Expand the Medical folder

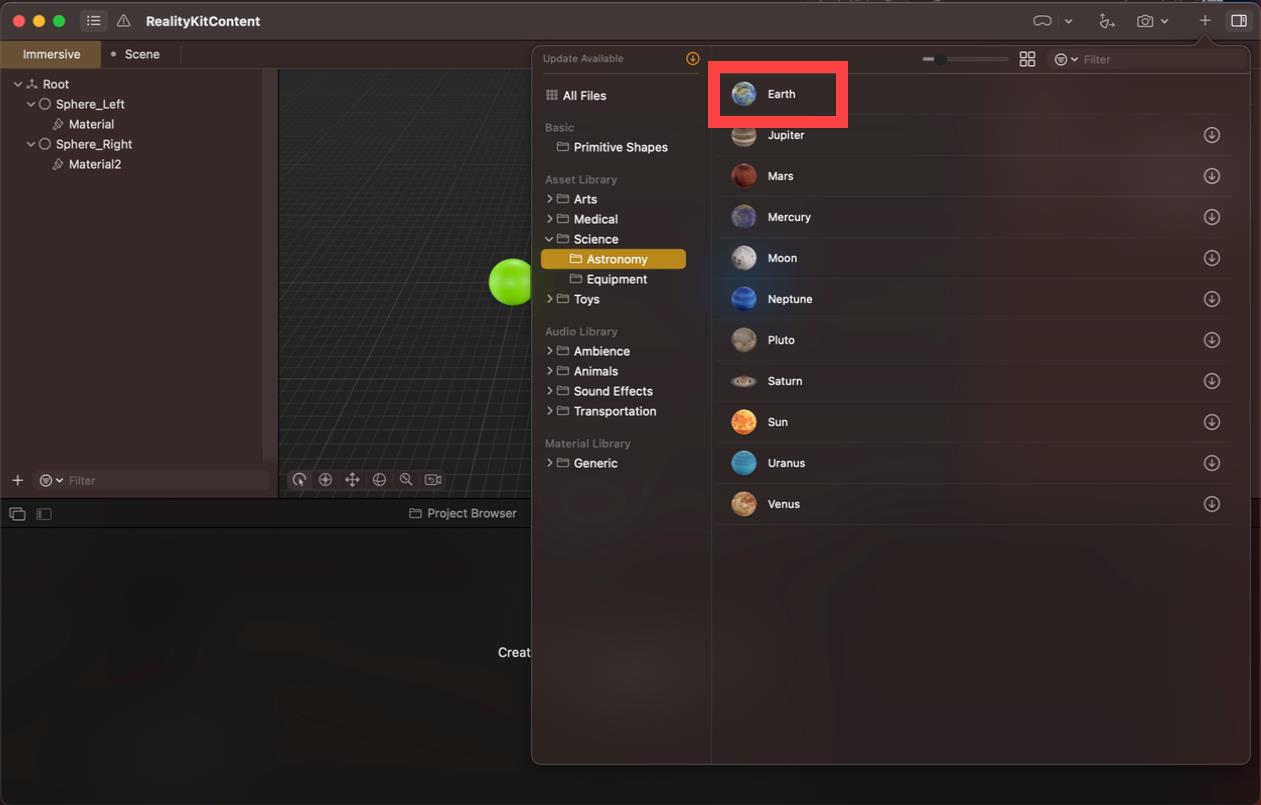(549, 219)
